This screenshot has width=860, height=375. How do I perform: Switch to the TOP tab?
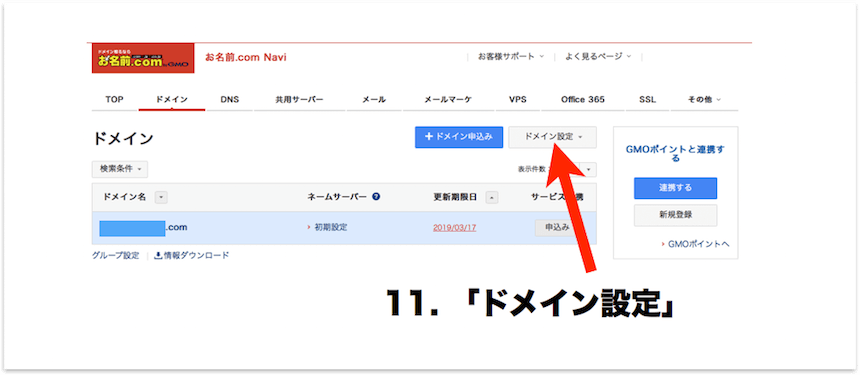(114, 100)
